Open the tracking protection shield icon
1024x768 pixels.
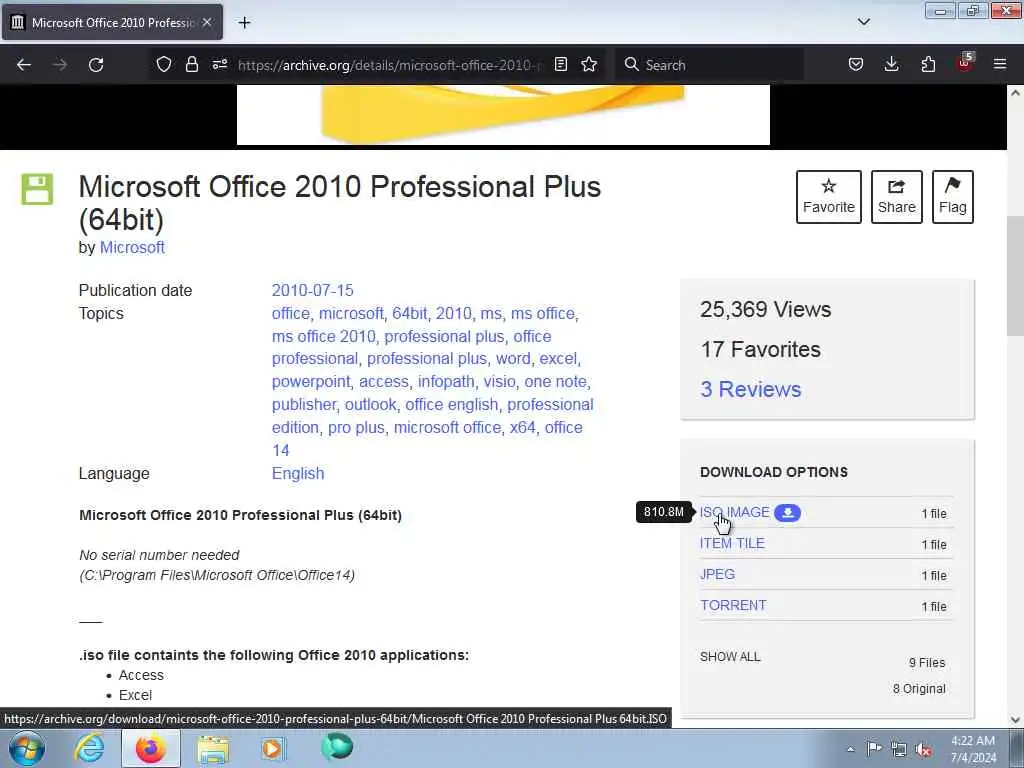pos(164,64)
